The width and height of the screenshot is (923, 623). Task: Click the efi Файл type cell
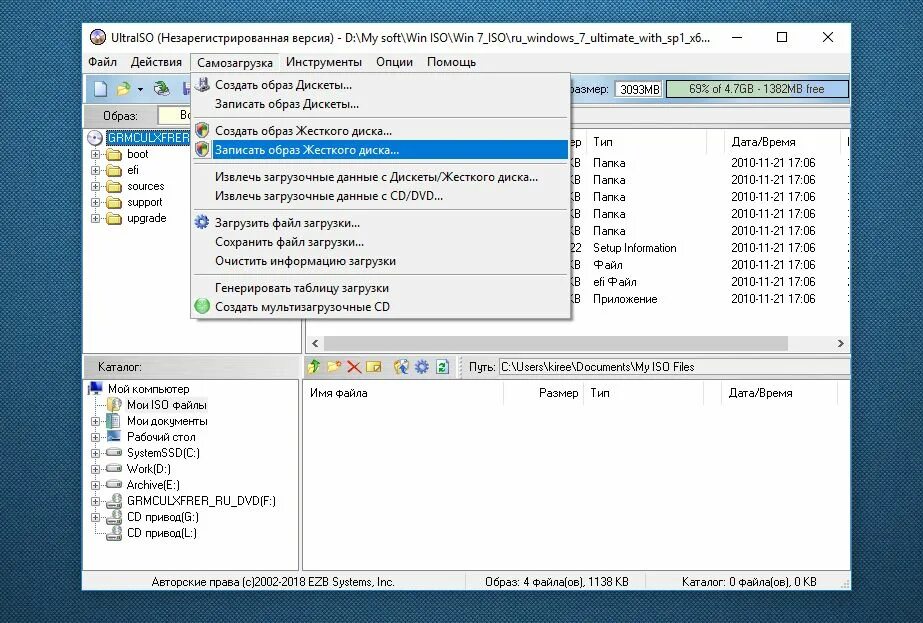tap(615, 282)
